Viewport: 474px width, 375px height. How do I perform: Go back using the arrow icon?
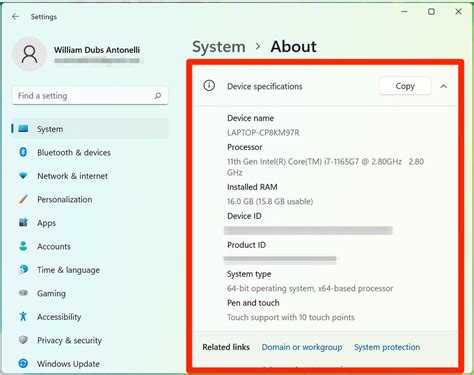pyautogui.click(x=15, y=16)
